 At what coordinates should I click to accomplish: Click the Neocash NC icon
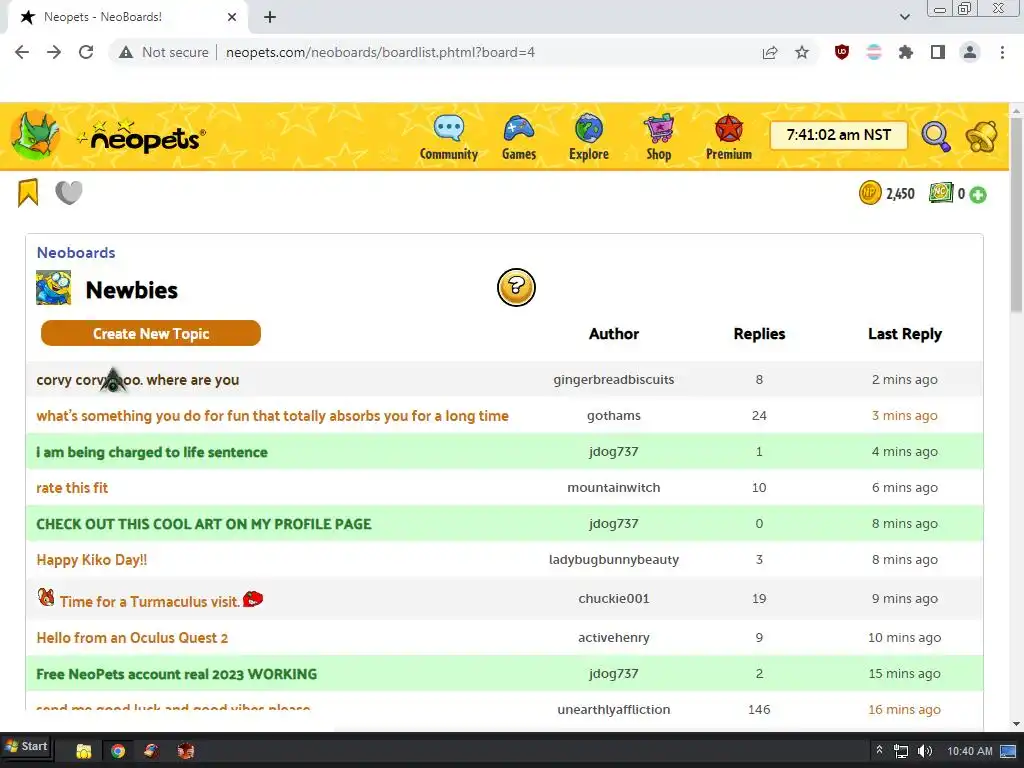pyautogui.click(x=941, y=193)
